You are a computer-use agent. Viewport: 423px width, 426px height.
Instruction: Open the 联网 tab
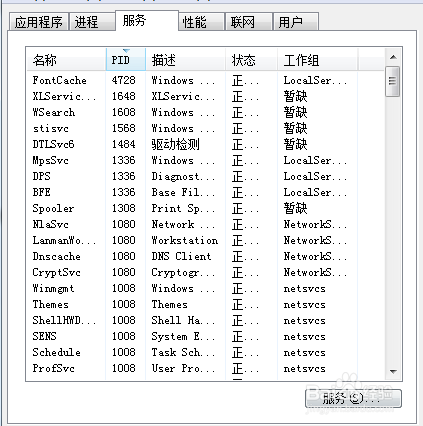(x=249, y=22)
